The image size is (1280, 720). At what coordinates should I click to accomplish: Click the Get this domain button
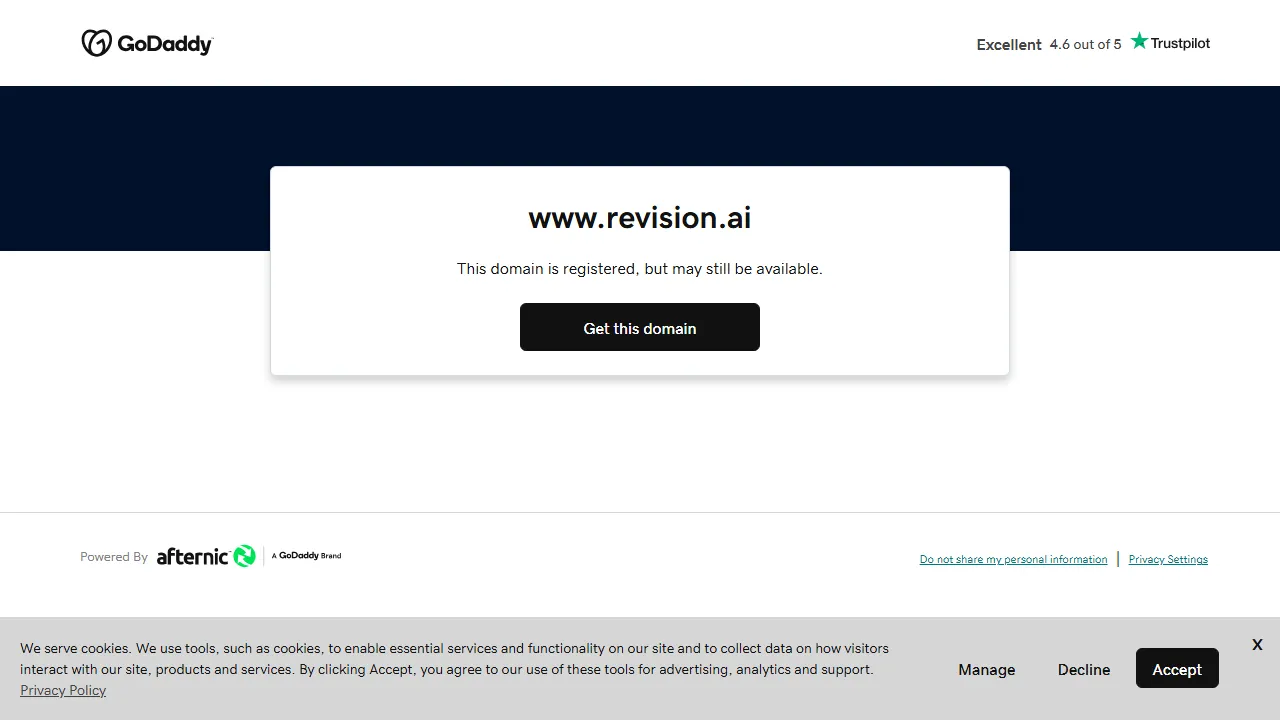pyautogui.click(x=639, y=327)
